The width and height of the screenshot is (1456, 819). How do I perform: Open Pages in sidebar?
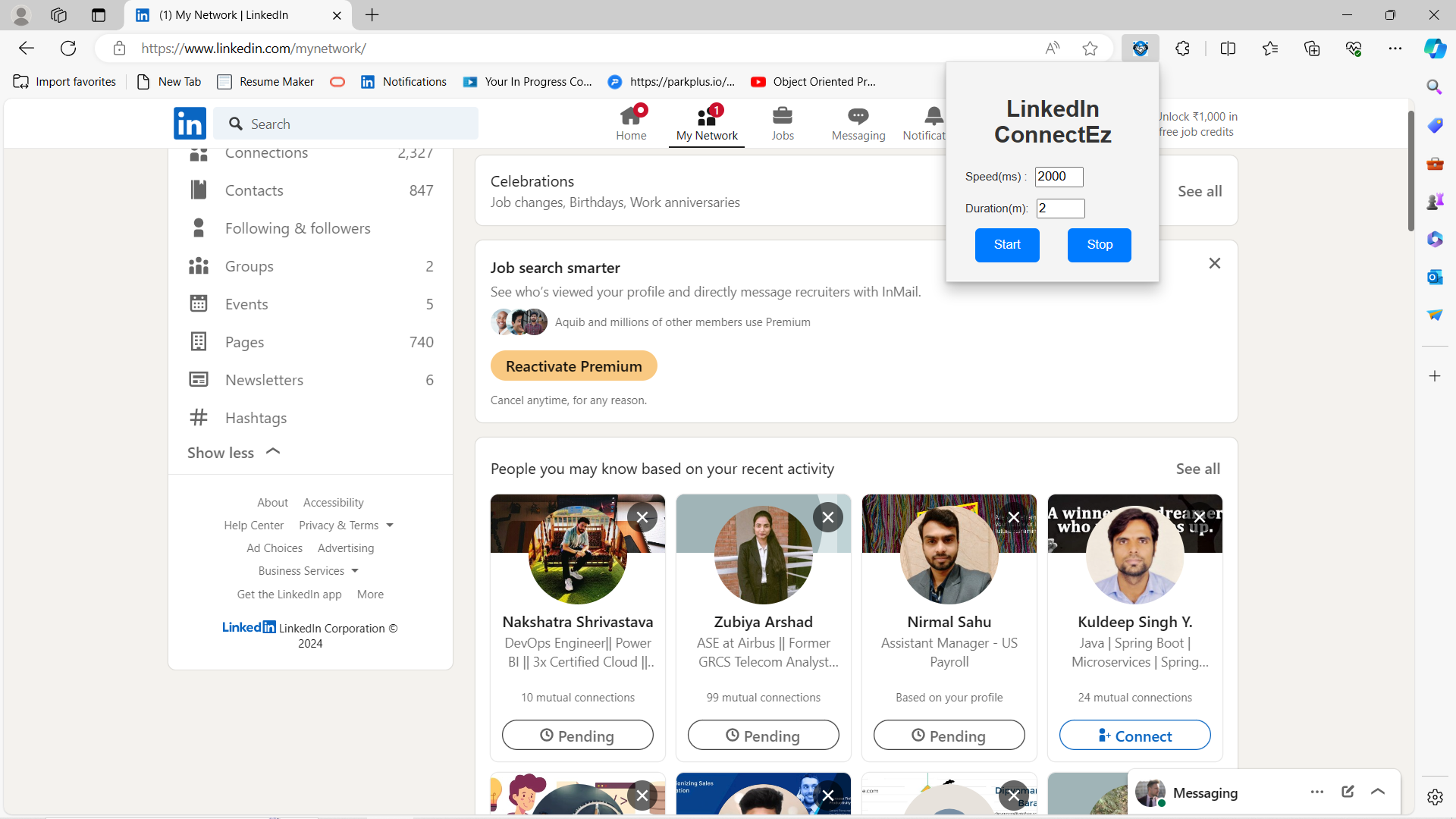tap(311, 342)
